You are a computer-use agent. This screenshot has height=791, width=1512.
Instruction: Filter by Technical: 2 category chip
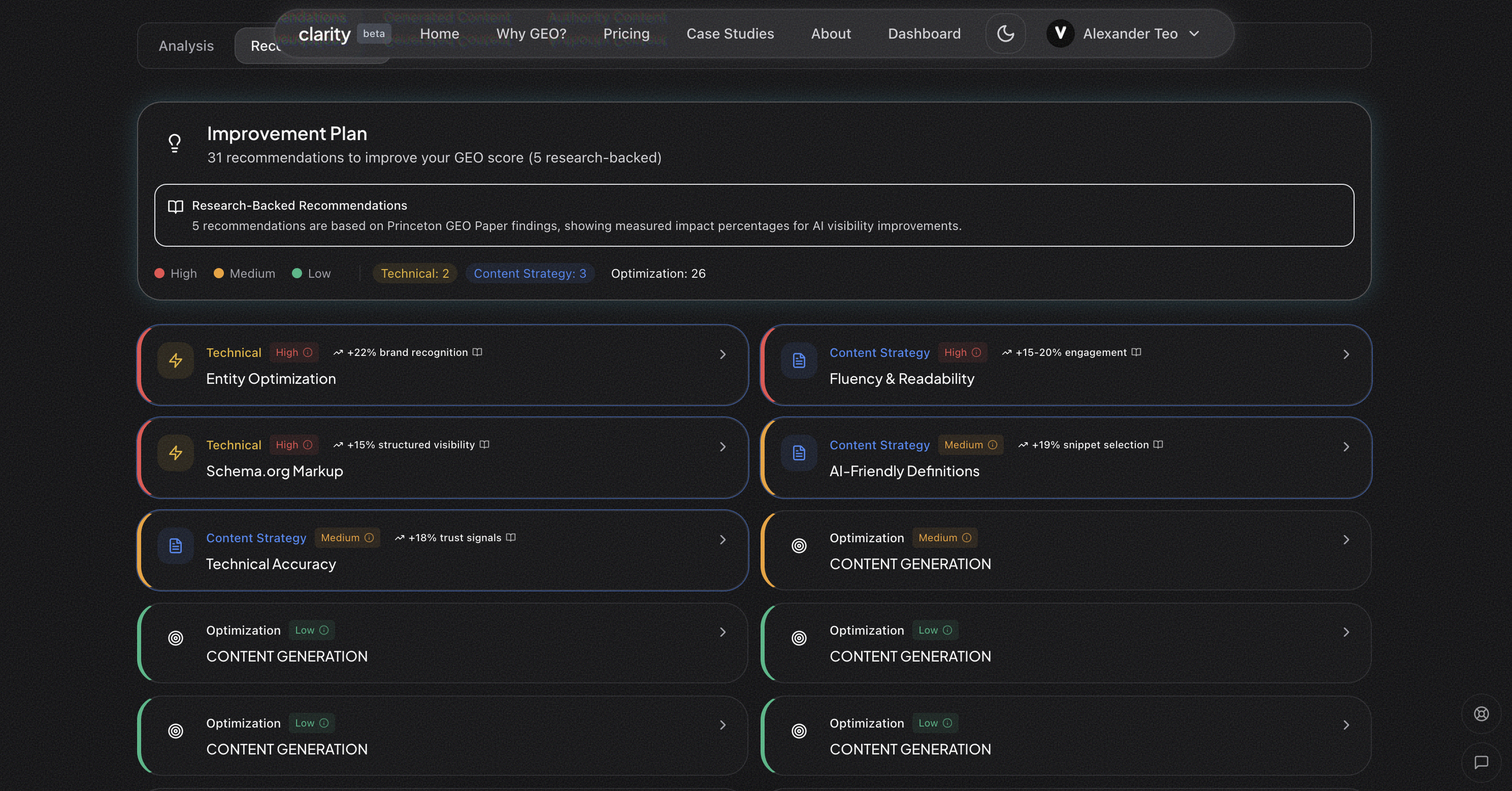pyautogui.click(x=414, y=274)
